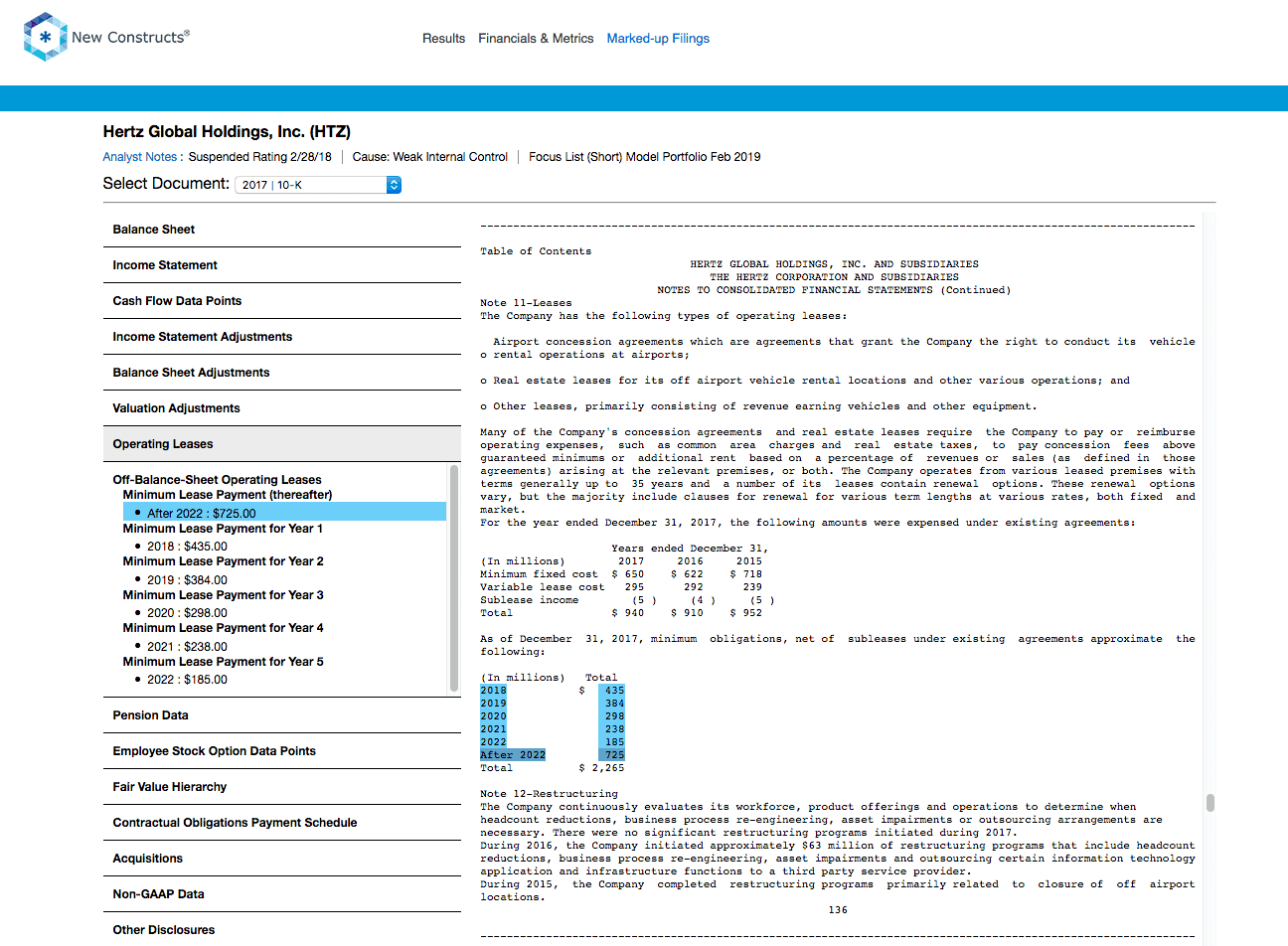The width and height of the screenshot is (1288, 946).
Task: Click the highlighted After 2022 row label
Action: 513,755
